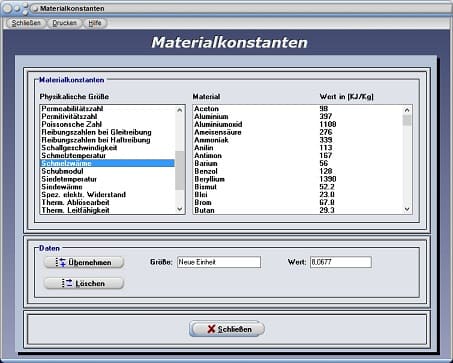Image resolution: width=453 pixels, height=363 pixels.
Task: Click into the Wert input field
Action: [341, 262]
